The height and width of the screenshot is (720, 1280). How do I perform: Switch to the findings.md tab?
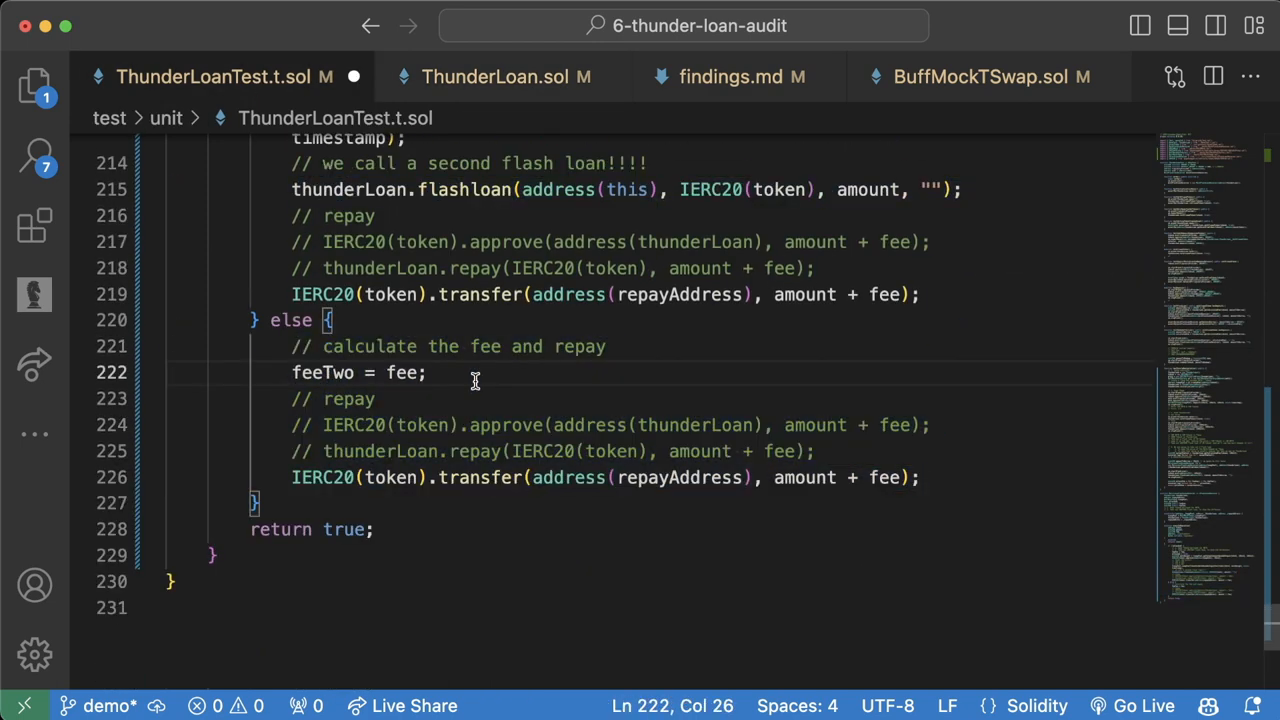[x=730, y=77]
